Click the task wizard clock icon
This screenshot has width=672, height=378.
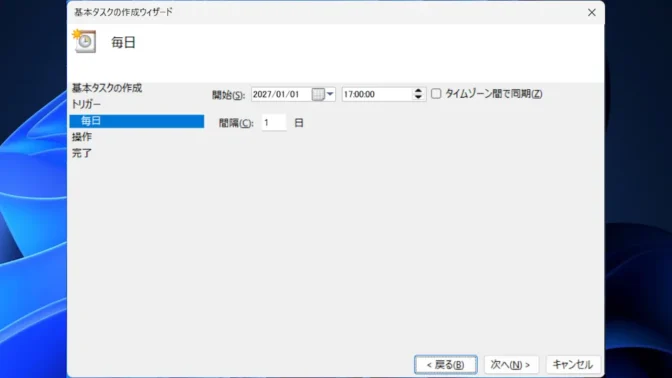click(x=84, y=41)
